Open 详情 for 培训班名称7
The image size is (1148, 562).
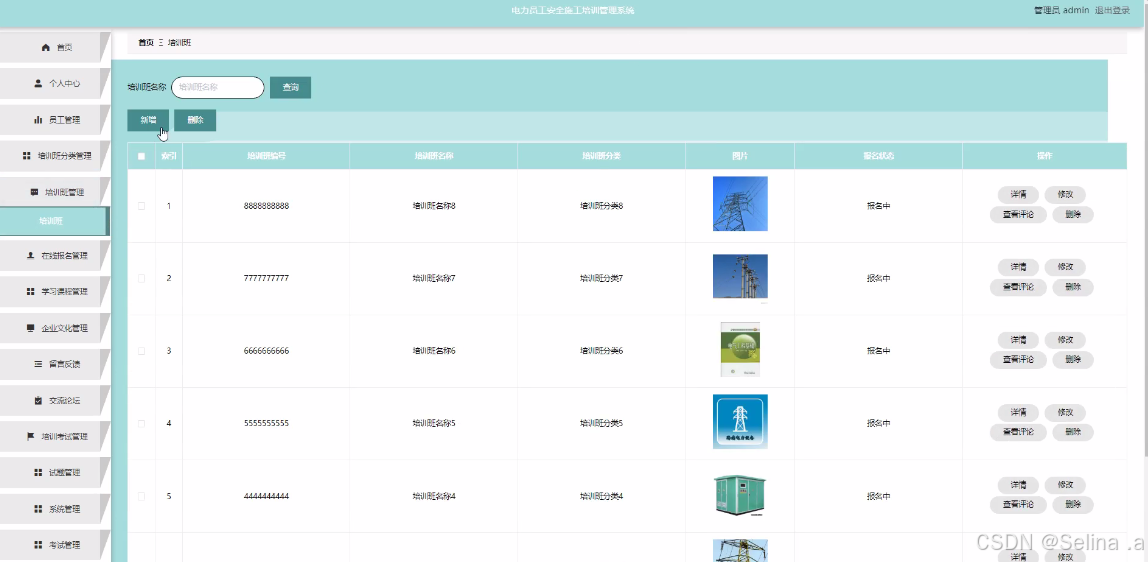(x=1018, y=267)
